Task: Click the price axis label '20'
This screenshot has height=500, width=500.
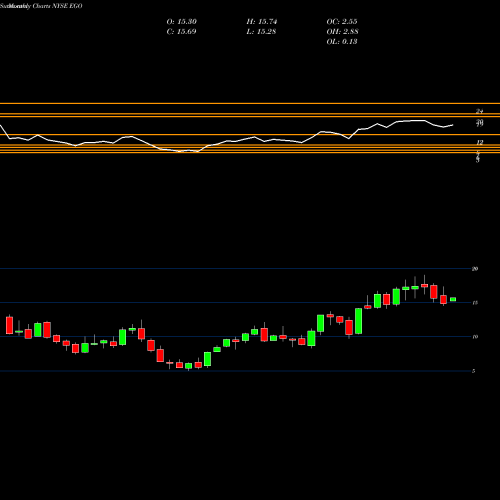Action: [x=475, y=269]
